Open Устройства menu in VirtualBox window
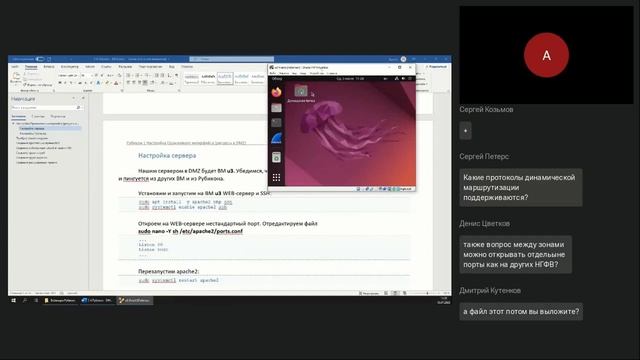This screenshot has width=640, height=360. 317,73
